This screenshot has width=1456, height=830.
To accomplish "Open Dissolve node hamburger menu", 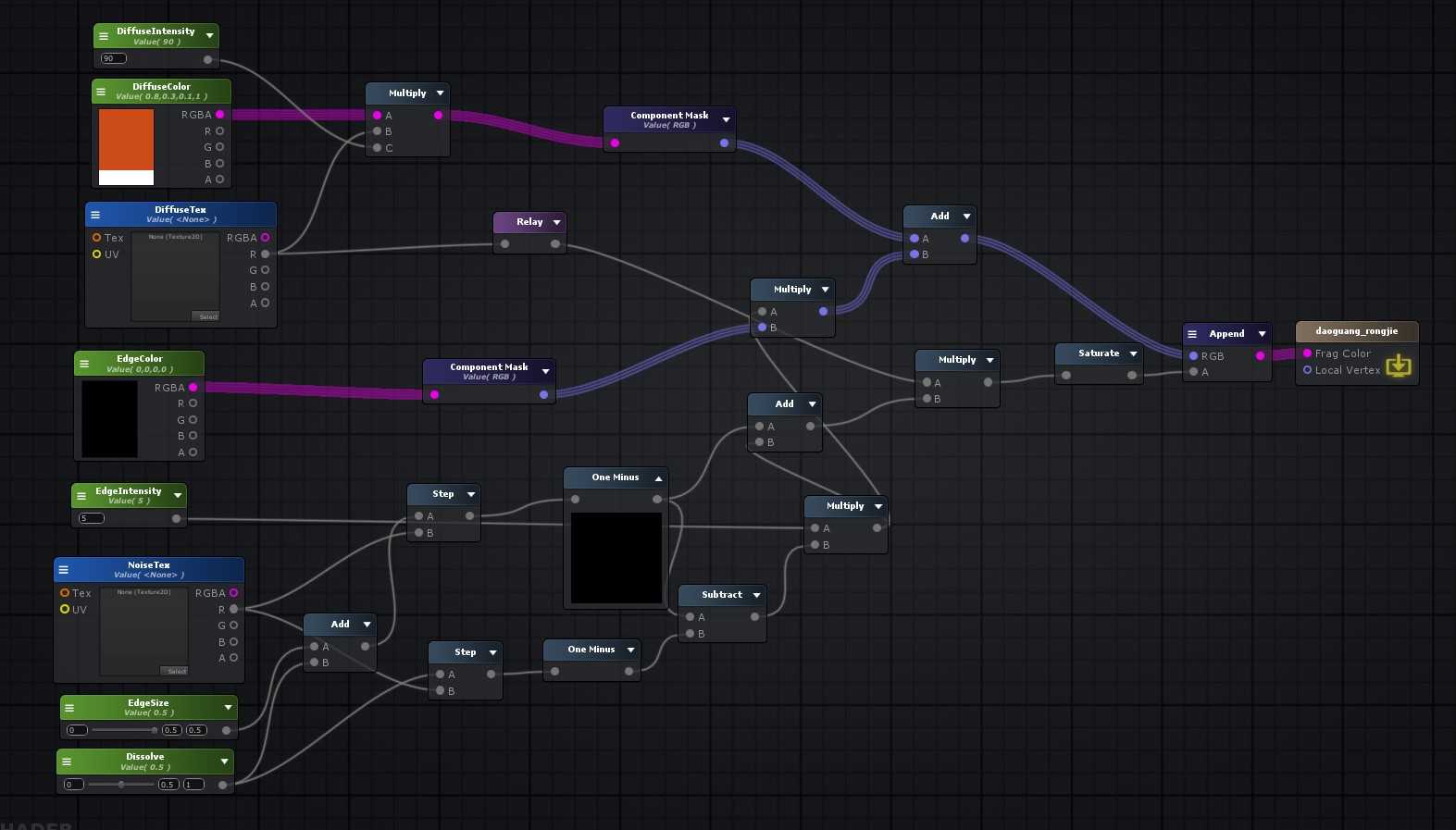I will point(67,762).
